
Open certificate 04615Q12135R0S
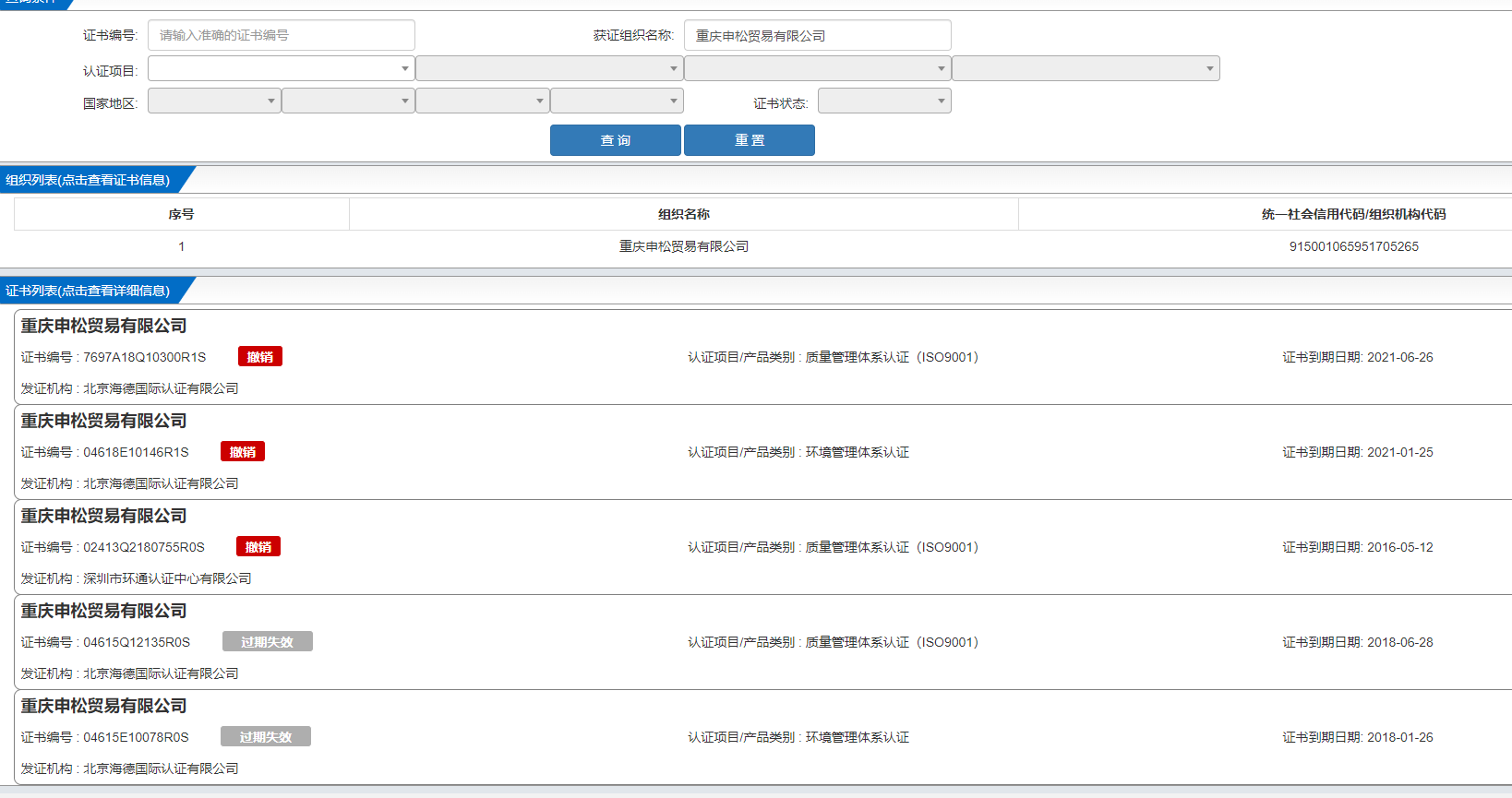tap(137, 642)
